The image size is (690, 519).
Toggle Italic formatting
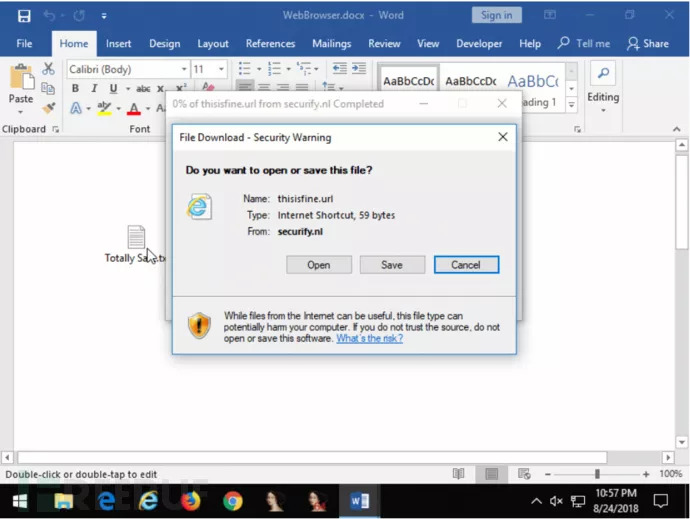coord(94,88)
